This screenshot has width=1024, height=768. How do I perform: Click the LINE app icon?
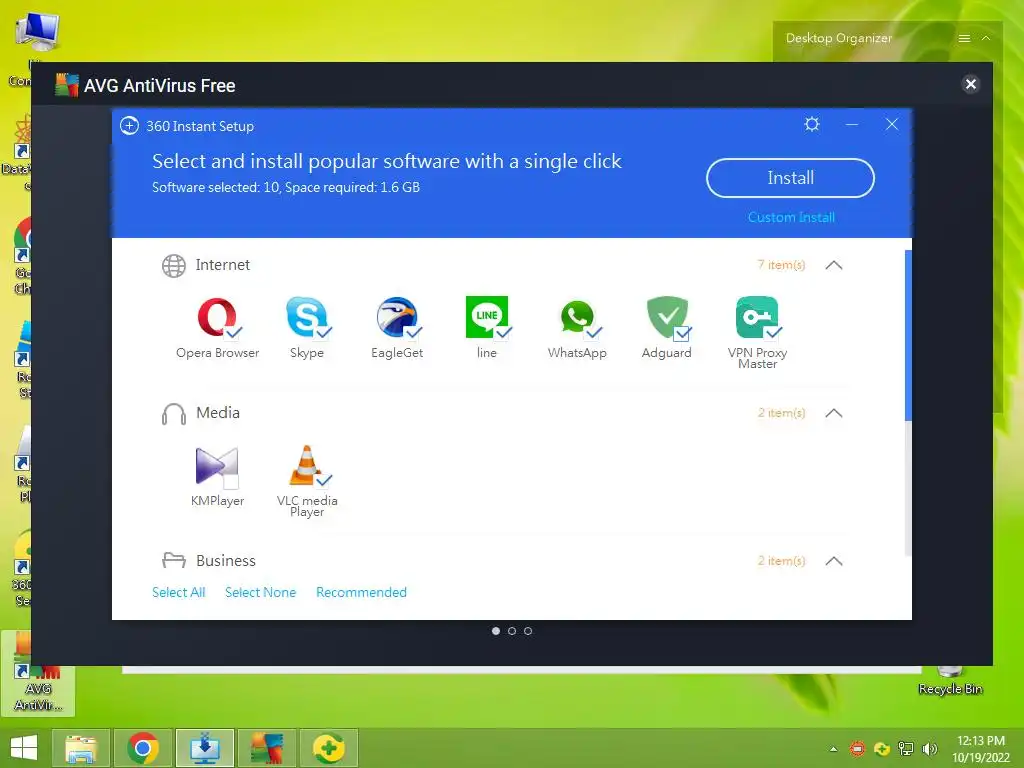[x=487, y=317]
